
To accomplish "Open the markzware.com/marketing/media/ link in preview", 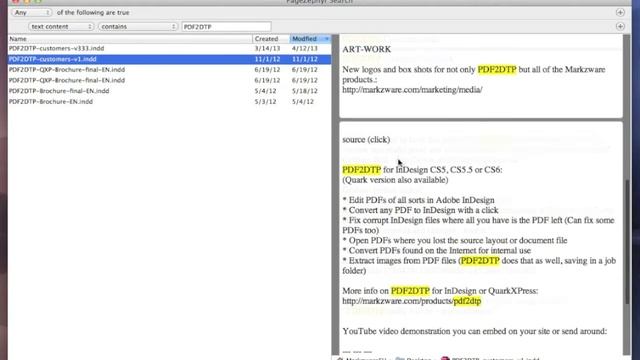I will pyautogui.click(x=412, y=90).
